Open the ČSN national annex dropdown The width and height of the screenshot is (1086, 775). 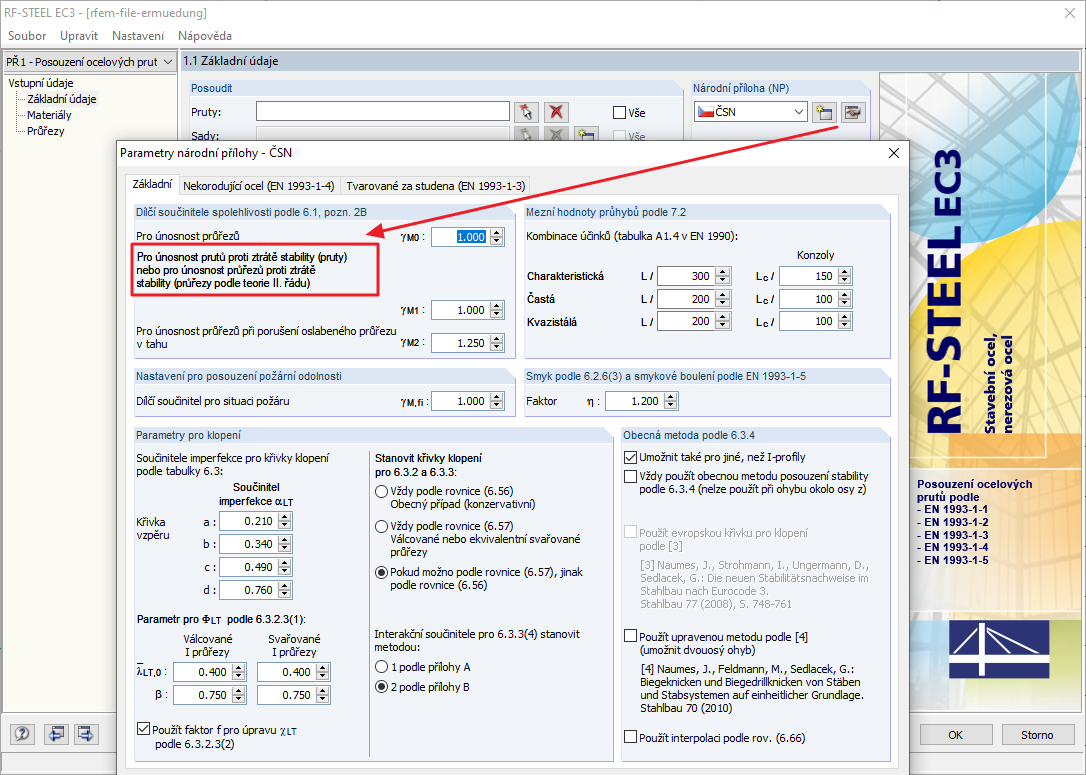(x=799, y=112)
